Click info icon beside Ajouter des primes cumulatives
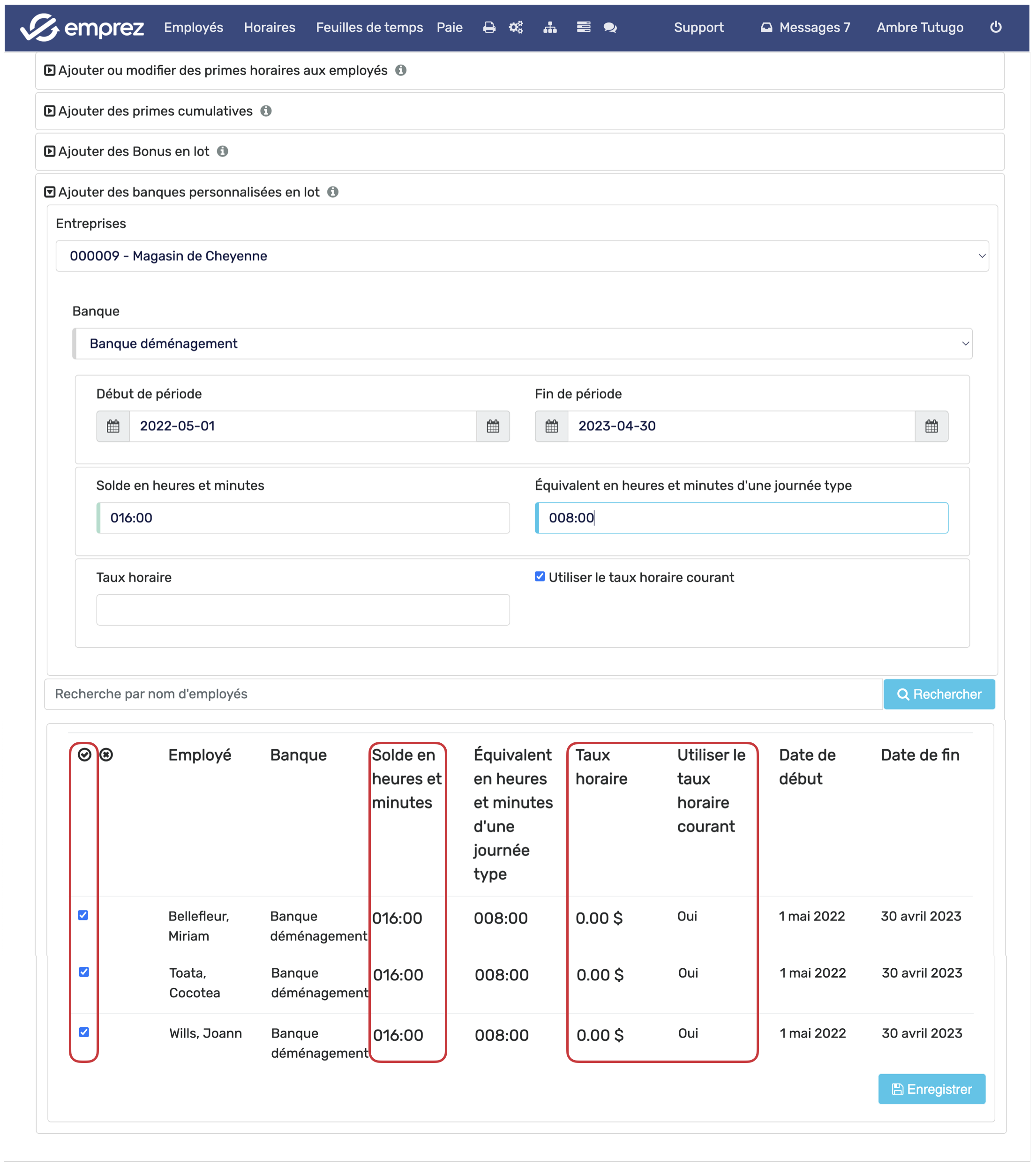Viewport: 1036px width, 1166px height. pos(266,111)
